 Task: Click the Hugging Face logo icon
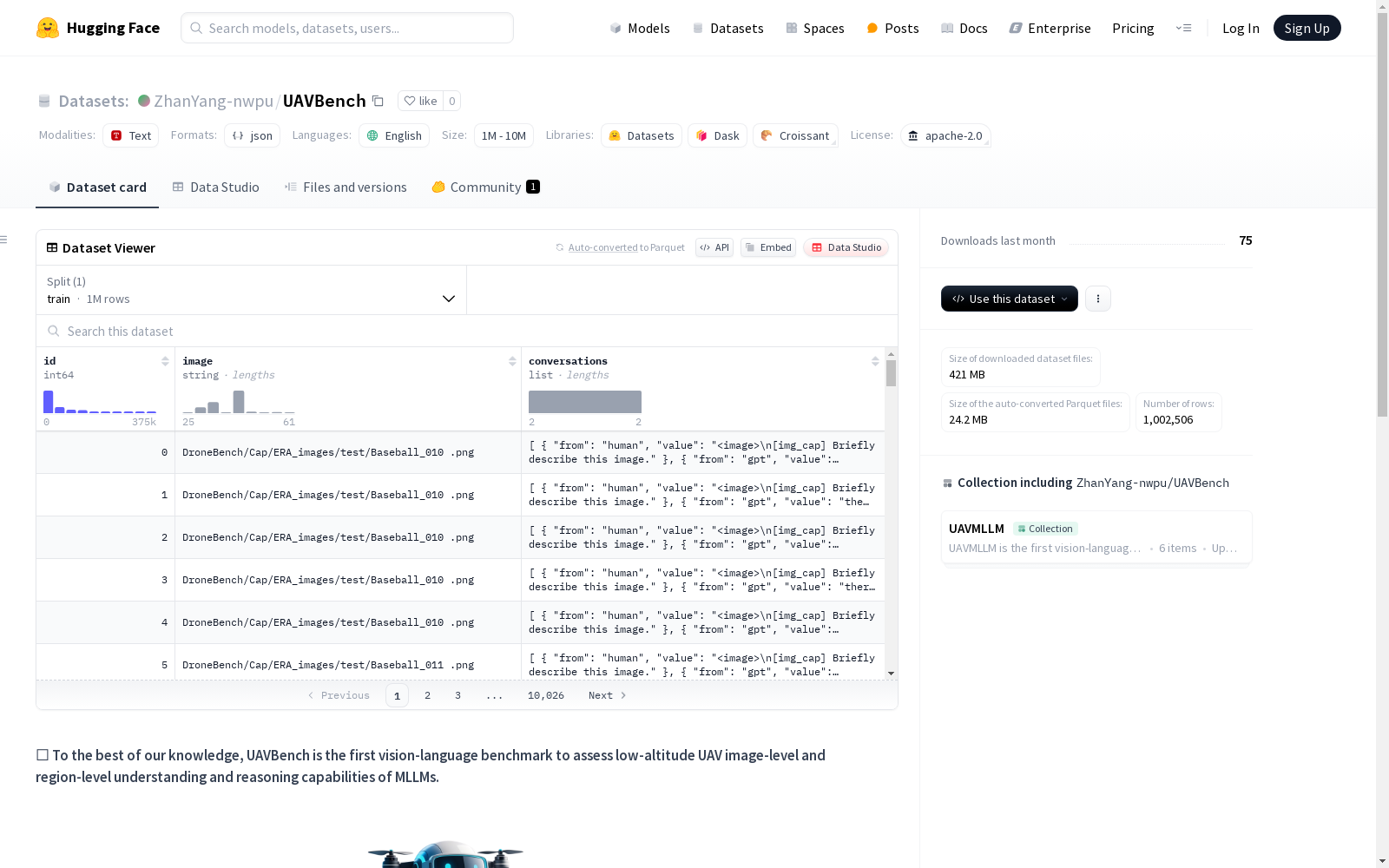(48, 28)
